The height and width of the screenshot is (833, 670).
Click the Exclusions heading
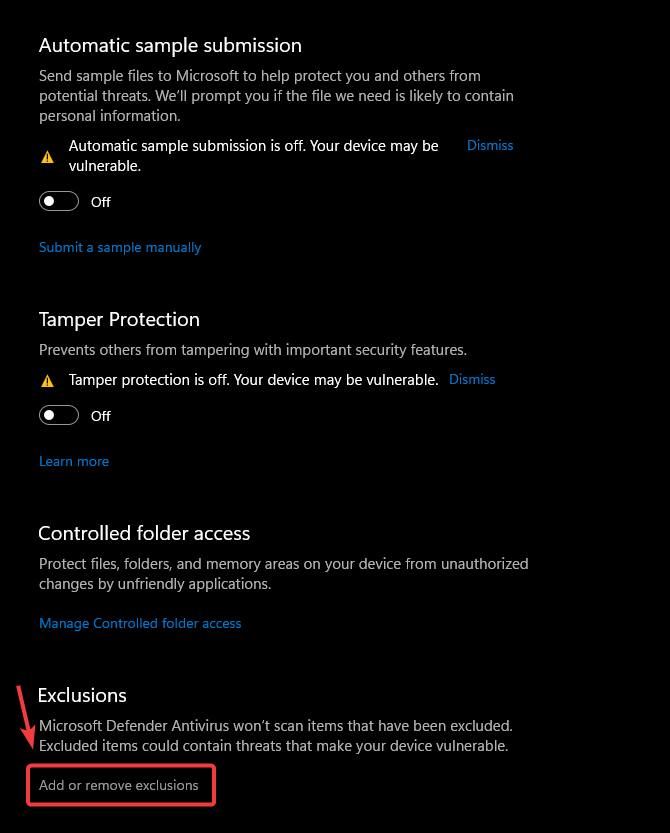pos(82,695)
